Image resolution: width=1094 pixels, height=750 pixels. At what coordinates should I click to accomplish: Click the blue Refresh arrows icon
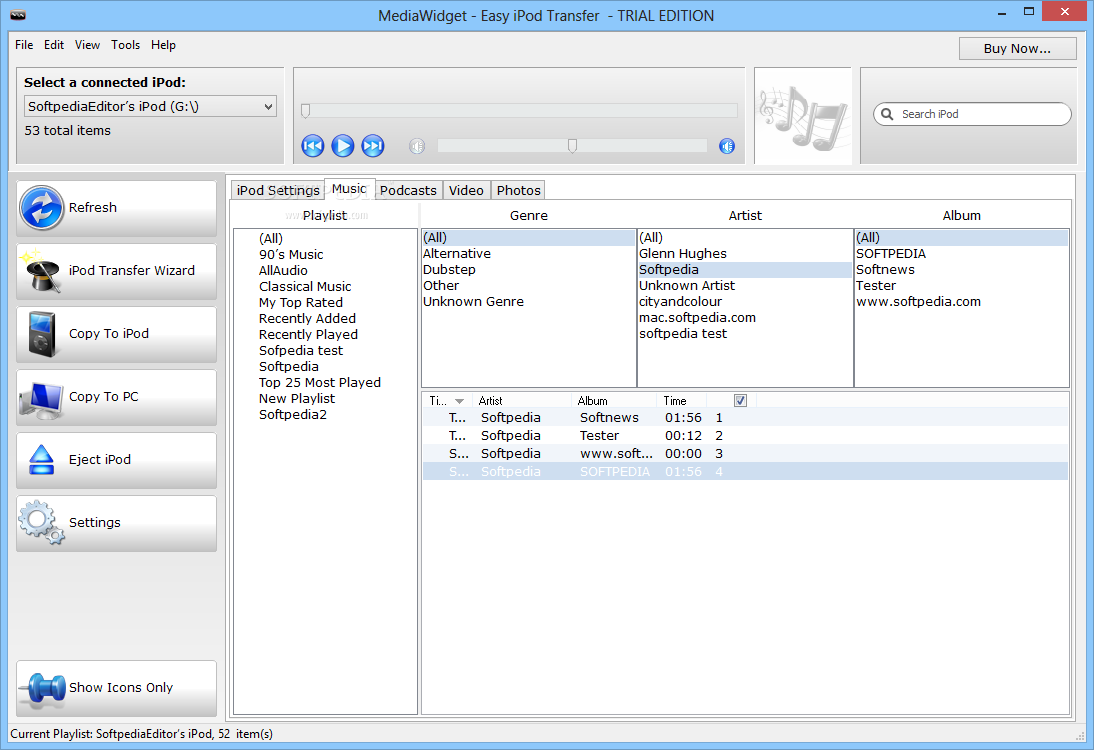pos(42,208)
